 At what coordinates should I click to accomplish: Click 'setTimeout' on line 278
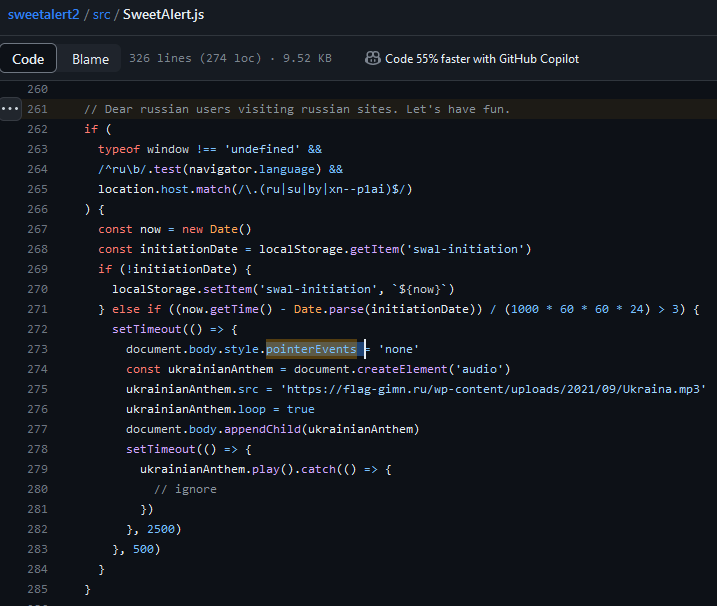pos(161,449)
